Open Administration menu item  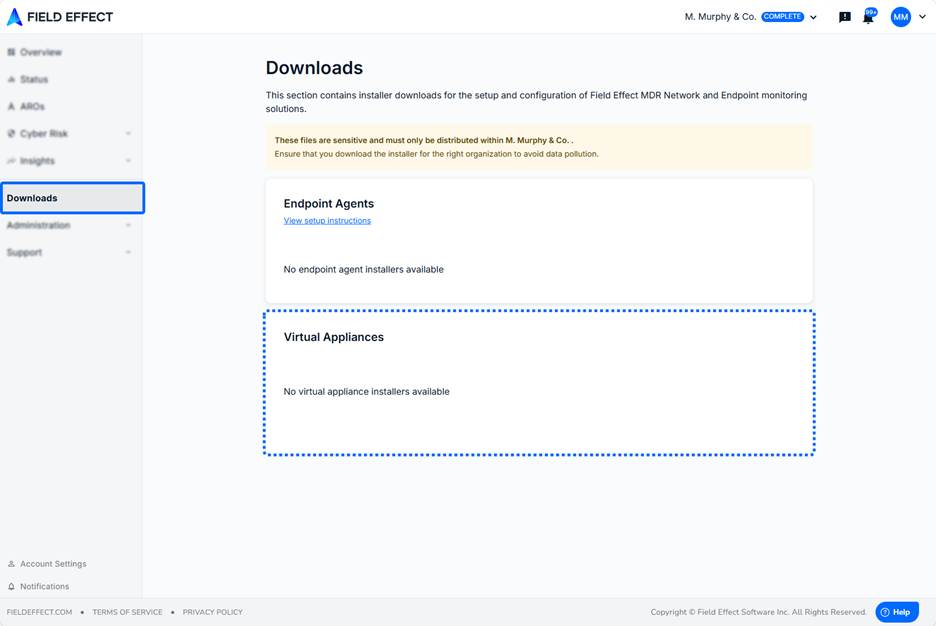[38, 225]
